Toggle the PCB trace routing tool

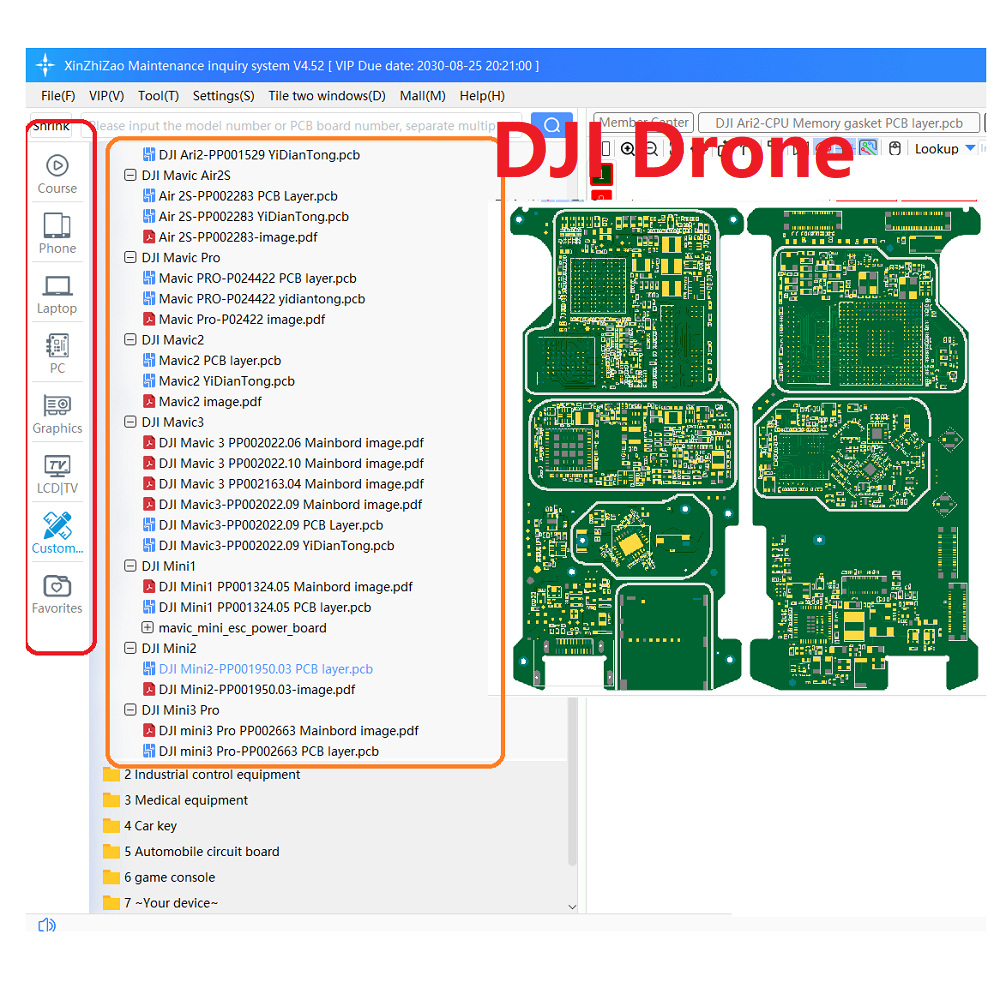868,148
